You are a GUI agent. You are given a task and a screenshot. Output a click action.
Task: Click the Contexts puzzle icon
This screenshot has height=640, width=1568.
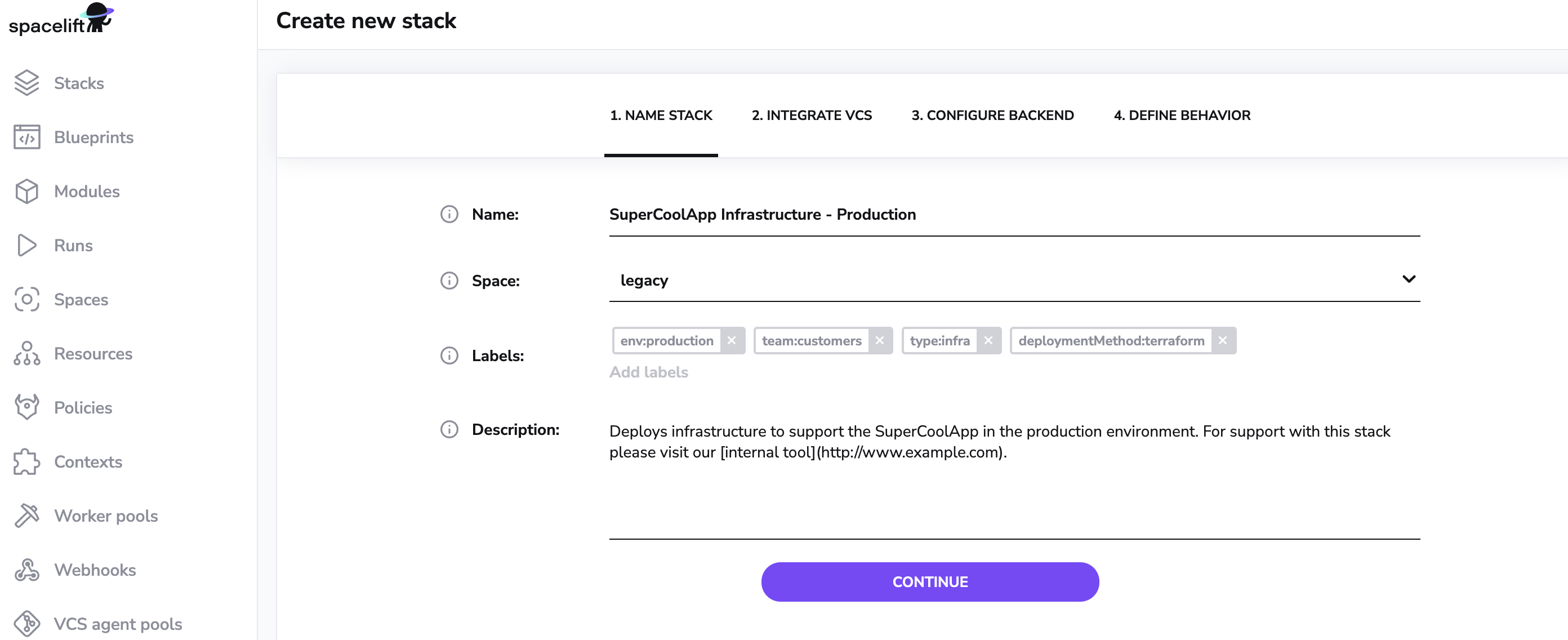click(27, 461)
